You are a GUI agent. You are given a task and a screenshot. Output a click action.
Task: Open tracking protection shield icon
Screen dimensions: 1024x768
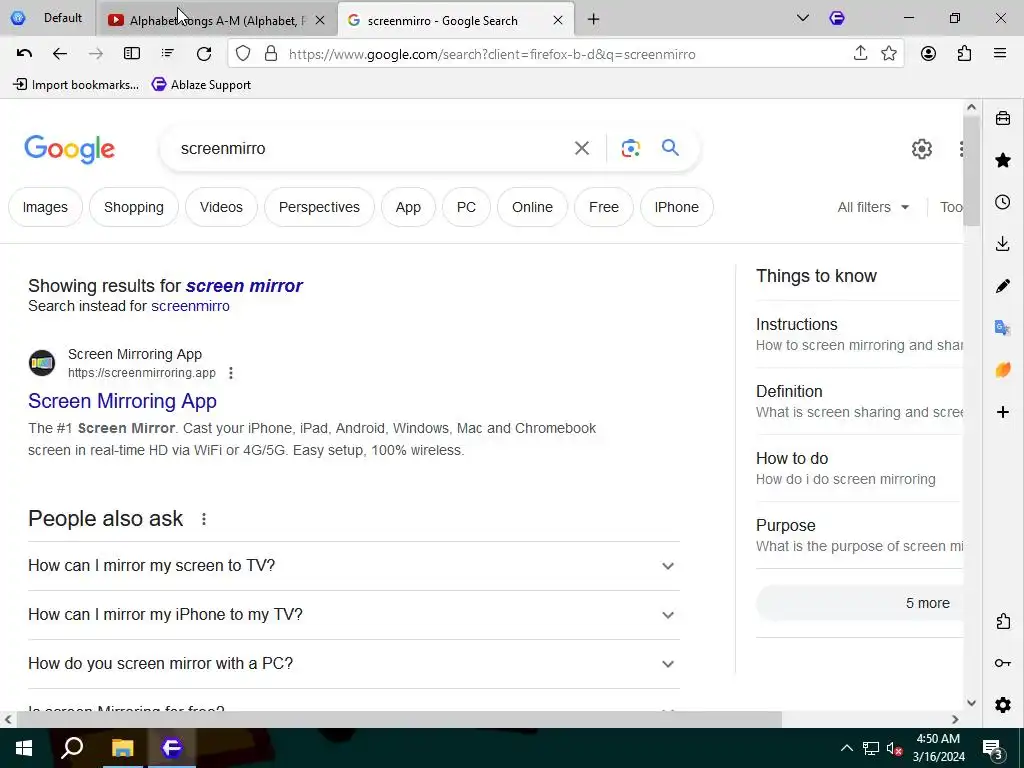[243, 54]
